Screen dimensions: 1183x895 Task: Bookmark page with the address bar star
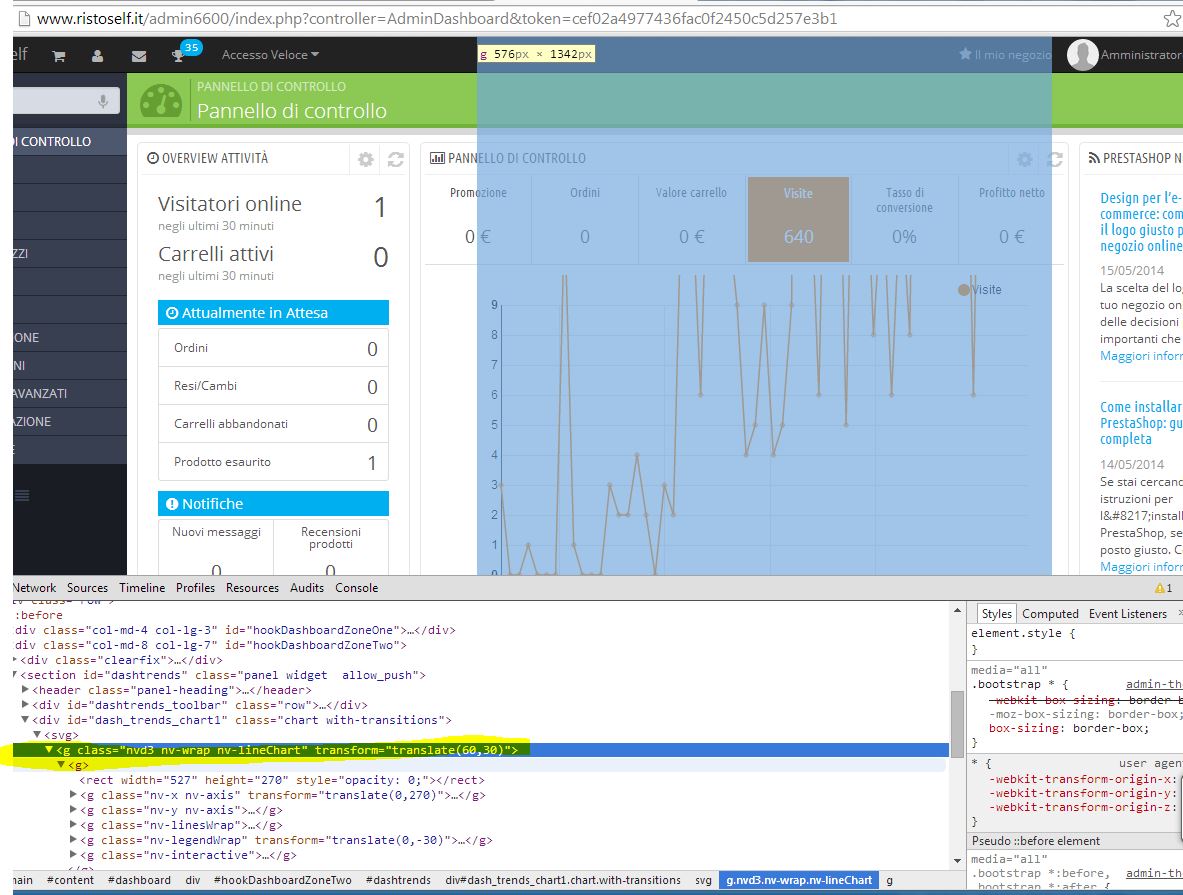pos(1171,18)
